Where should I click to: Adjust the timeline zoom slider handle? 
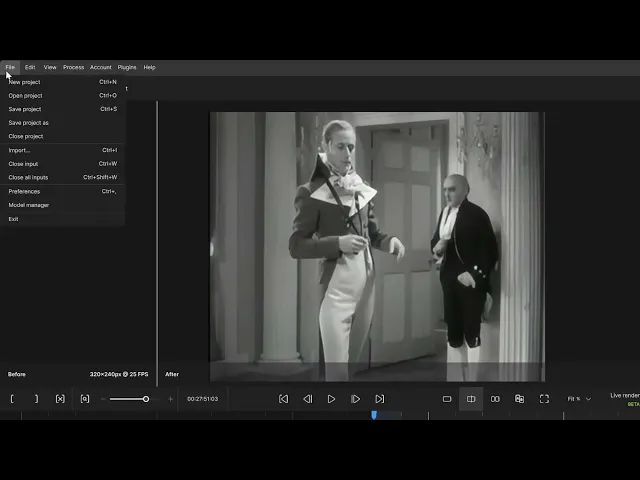click(146, 399)
